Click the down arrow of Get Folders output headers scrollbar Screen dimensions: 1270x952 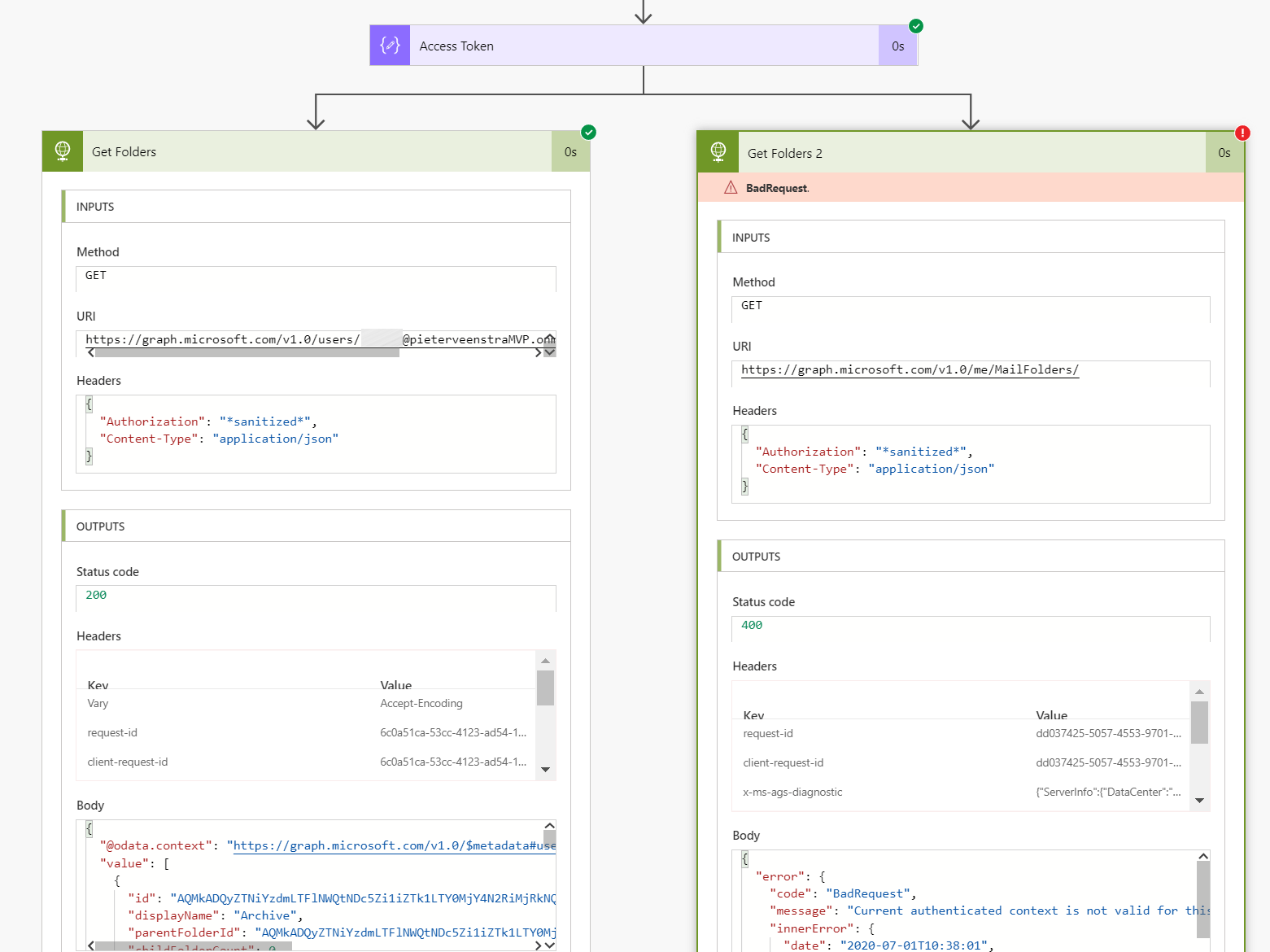(546, 770)
